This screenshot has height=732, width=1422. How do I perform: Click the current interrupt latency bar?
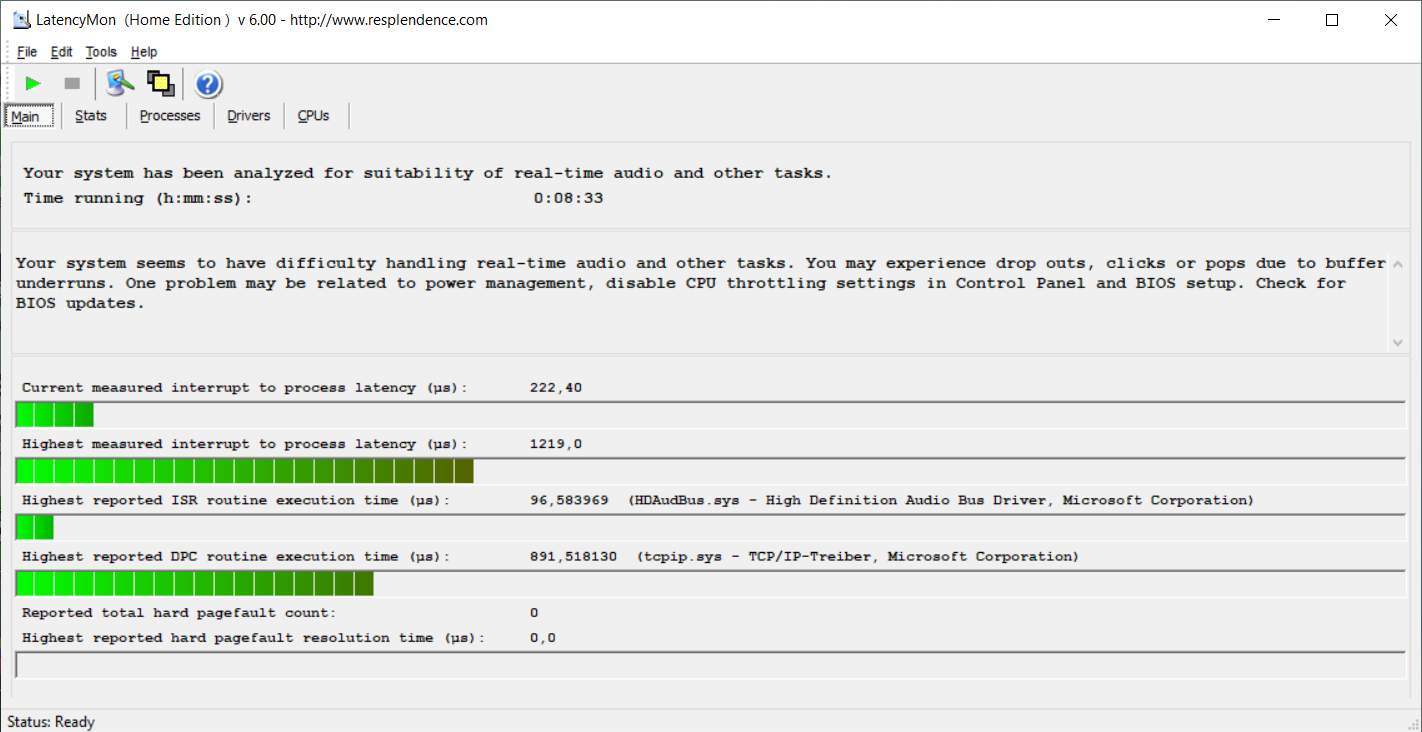[711, 414]
